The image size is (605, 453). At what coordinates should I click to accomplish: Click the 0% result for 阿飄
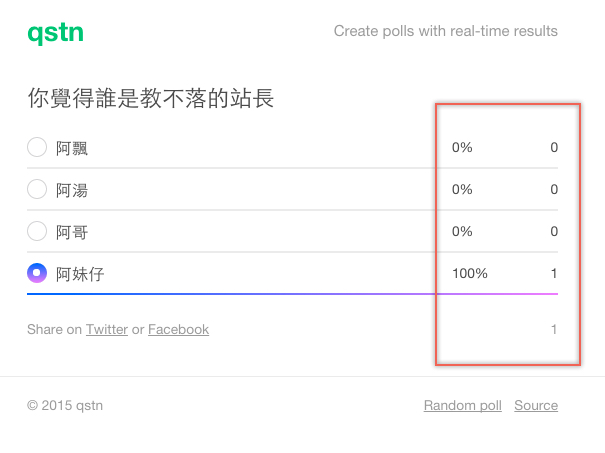click(462, 148)
